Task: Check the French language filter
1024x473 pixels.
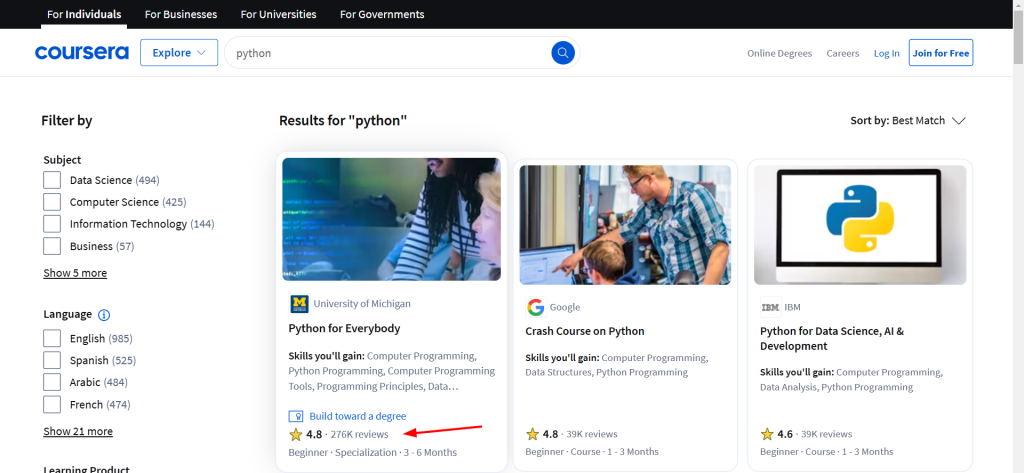Action: pyautogui.click(x=52, y=404)
